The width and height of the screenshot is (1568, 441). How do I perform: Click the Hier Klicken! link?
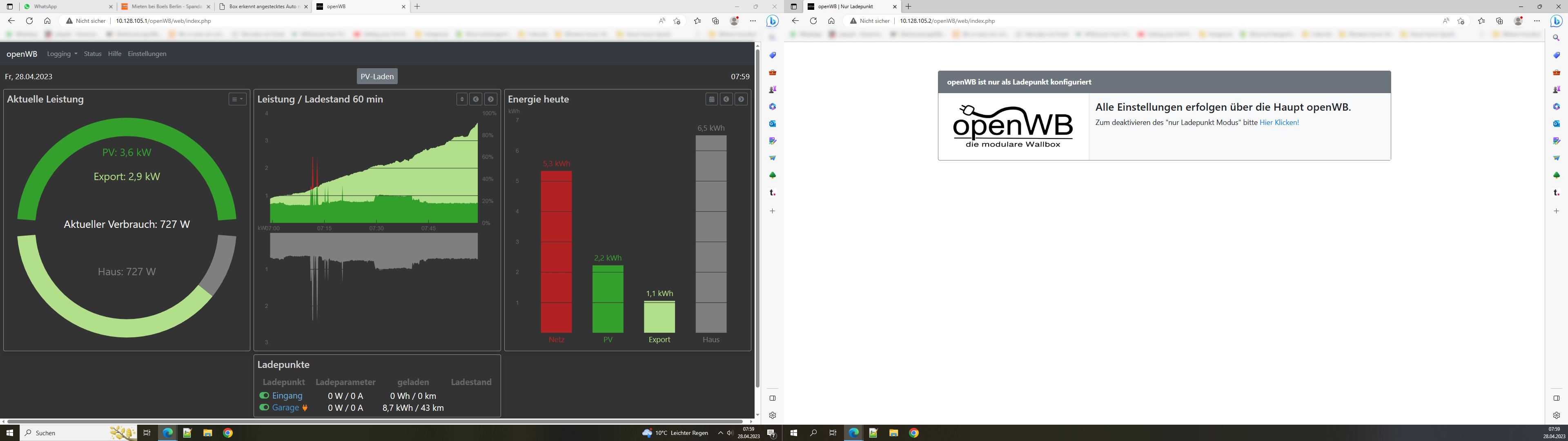click(1279, 122)
